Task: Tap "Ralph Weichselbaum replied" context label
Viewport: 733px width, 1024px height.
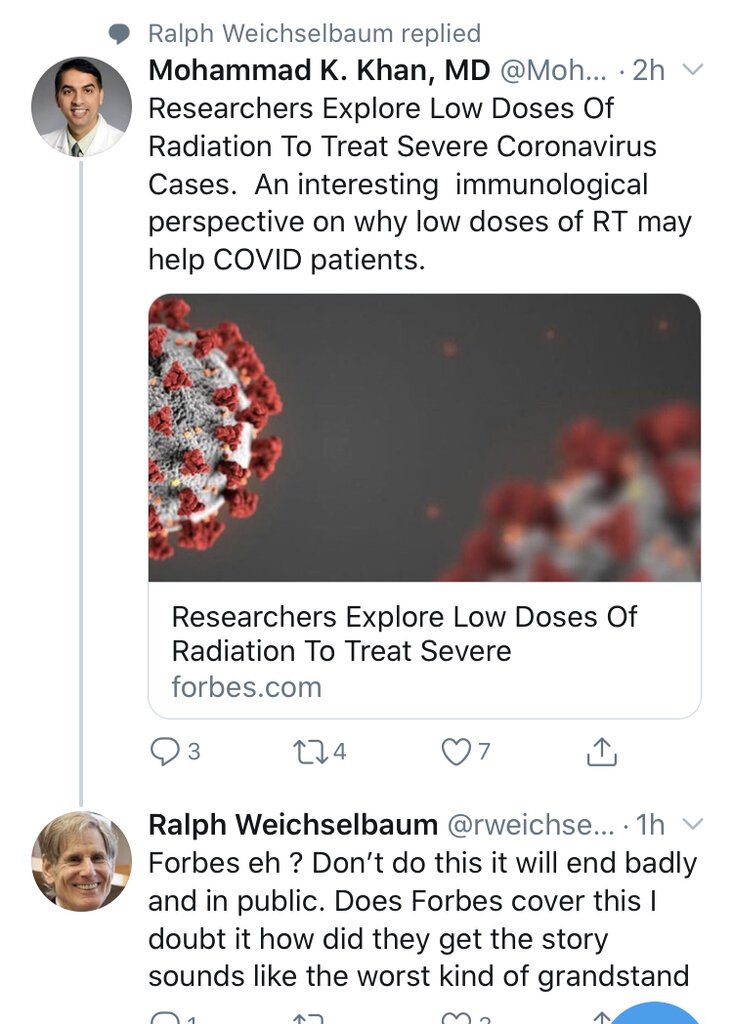Action: 314,34
